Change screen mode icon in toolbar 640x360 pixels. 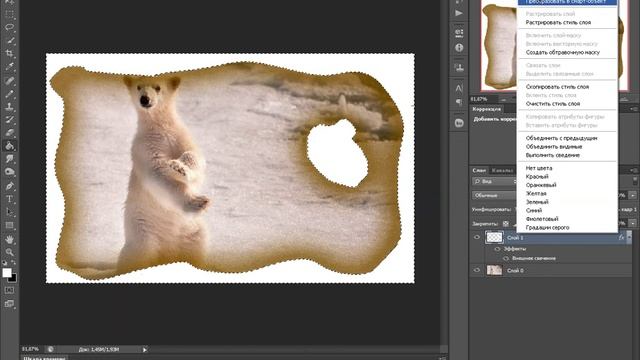click(9, 304)
